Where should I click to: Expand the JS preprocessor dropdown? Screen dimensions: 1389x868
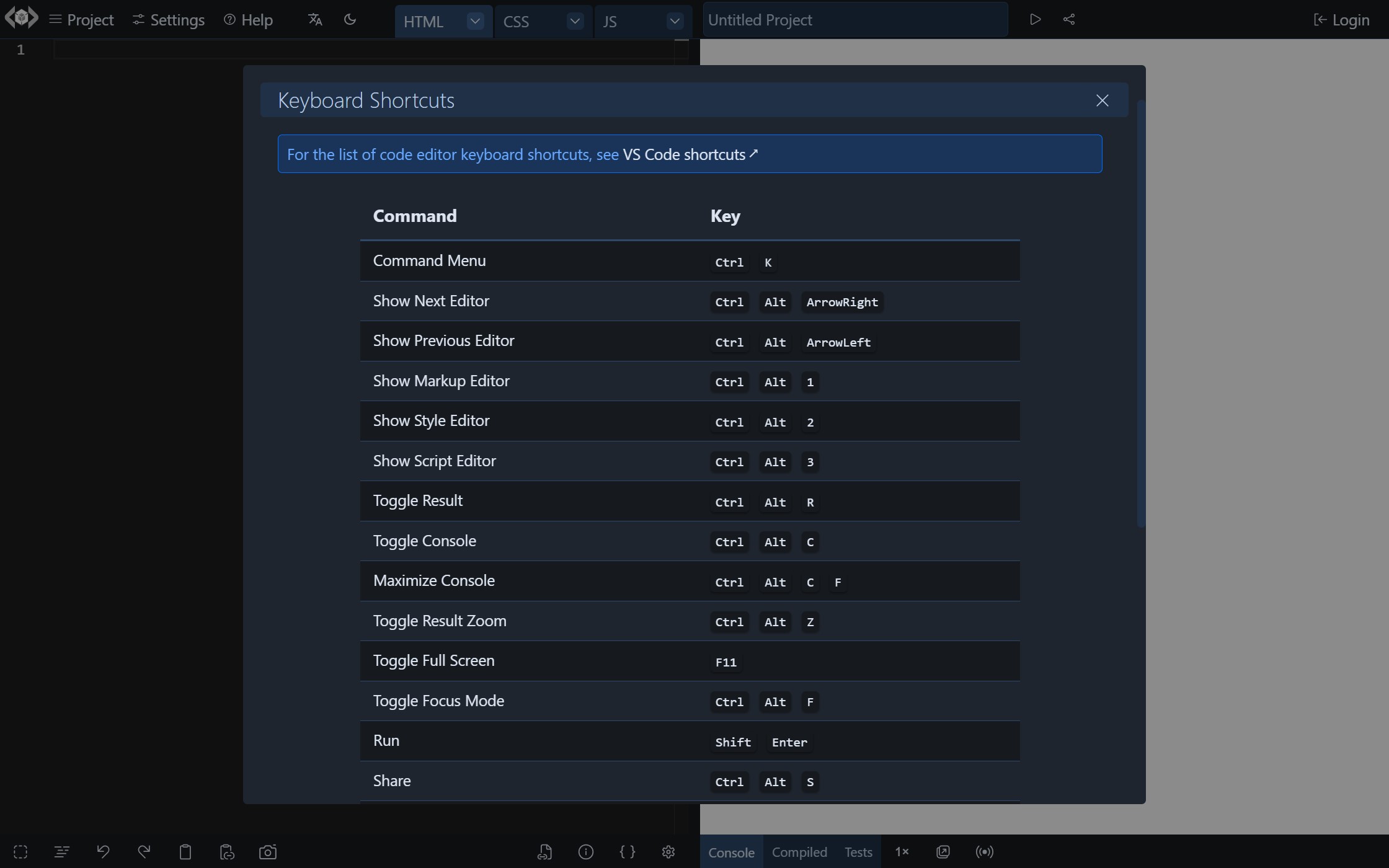pyautogui.click(x=675, y=21)
